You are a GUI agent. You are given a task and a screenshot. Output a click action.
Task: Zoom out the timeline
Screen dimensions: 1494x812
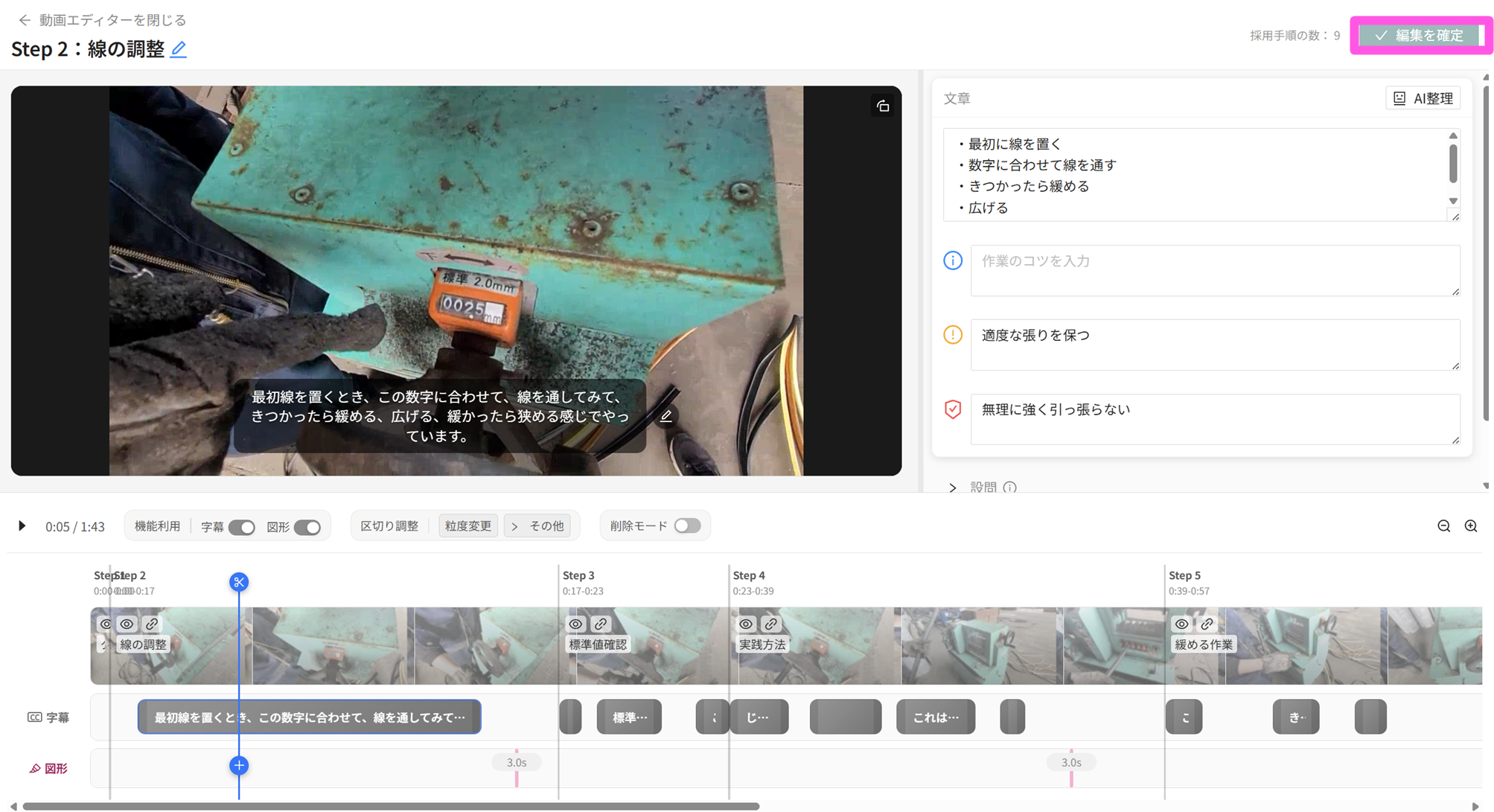pos(1443,526)
